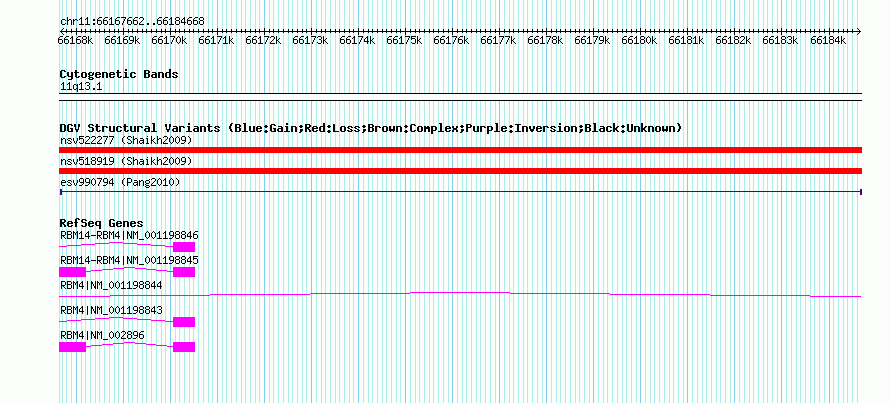
Task: Click the 66172k ruler coordinate
Action: [263, 40]
